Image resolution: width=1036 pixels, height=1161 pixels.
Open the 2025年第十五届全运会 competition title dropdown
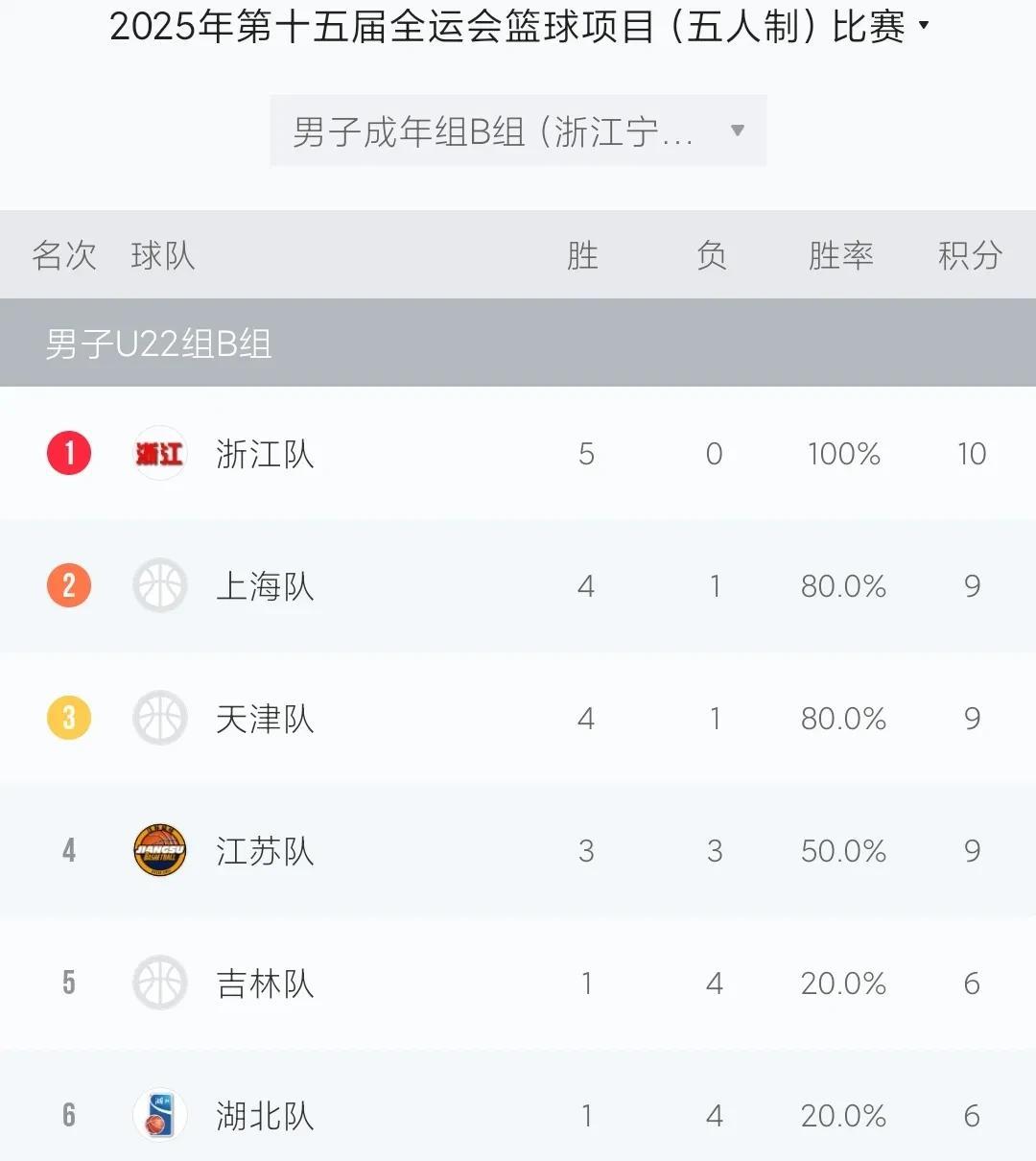coord(519,26)
